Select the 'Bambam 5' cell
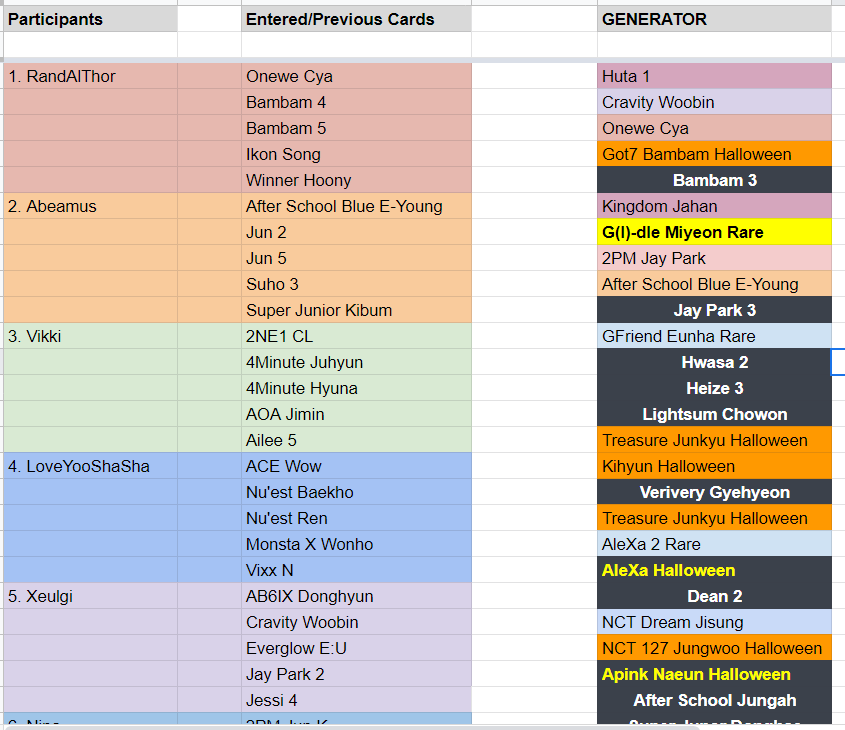 pos(356,128)
